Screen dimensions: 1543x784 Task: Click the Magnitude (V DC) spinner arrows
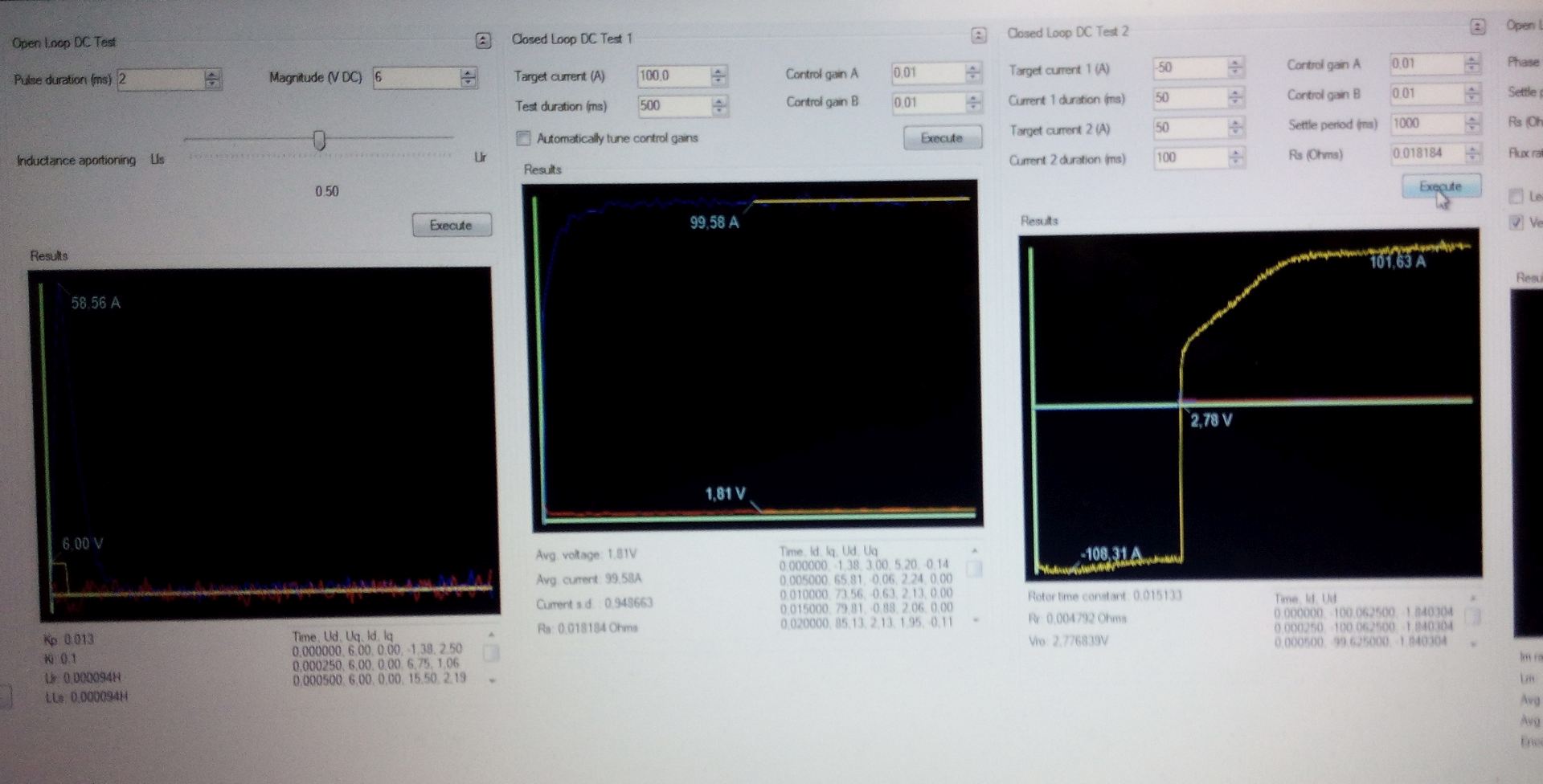[469, 78]
